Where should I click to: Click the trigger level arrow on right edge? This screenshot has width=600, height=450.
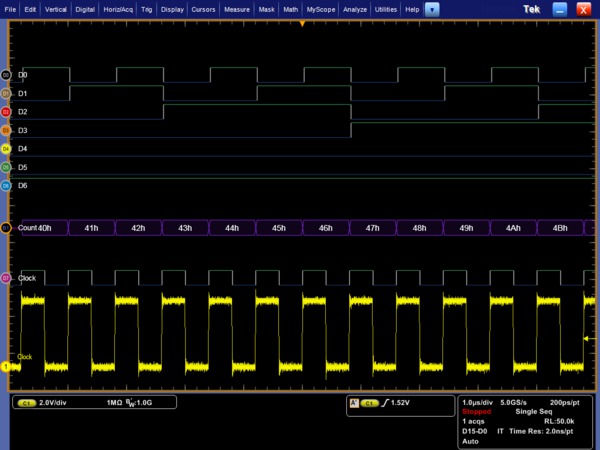586,340
